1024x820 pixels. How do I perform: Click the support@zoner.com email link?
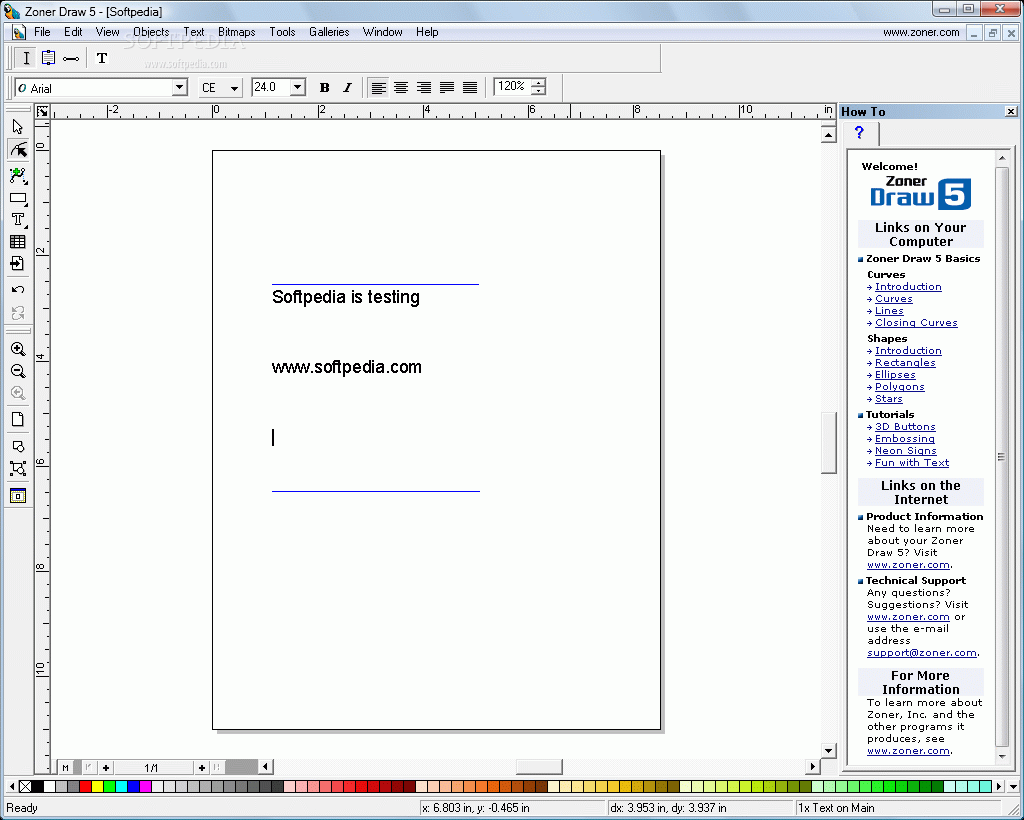click(x=922, y=653)
